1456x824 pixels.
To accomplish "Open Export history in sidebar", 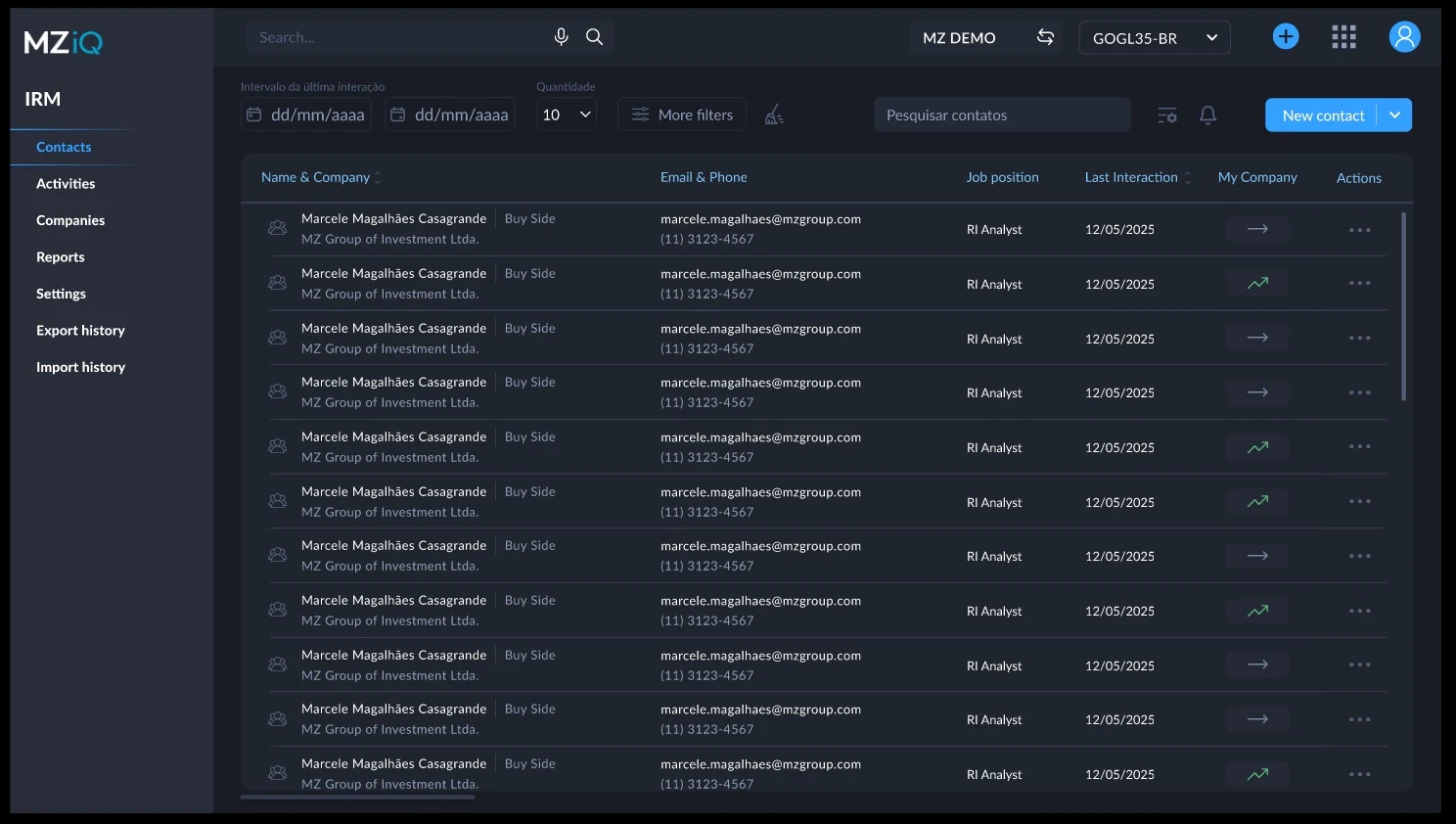I will pyautogui.click(x=80, y=330).
